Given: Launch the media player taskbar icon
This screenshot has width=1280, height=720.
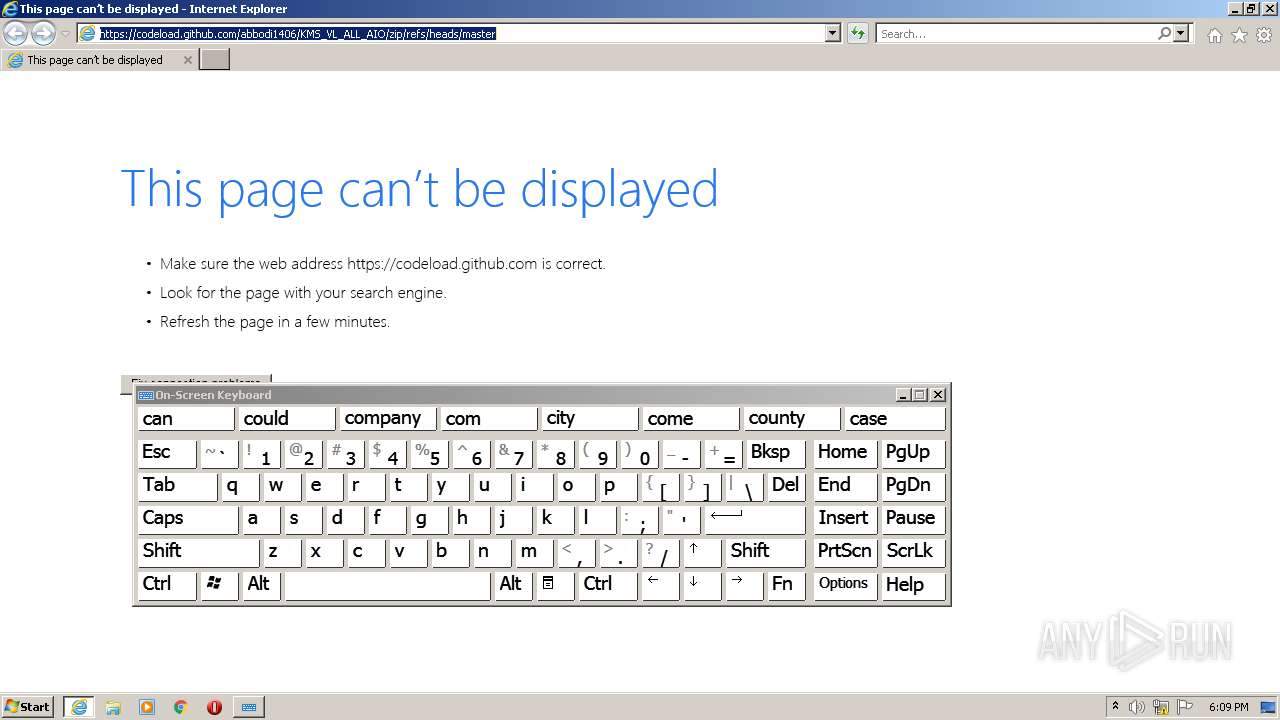Looking at the screenshot, I should (147, 707).
